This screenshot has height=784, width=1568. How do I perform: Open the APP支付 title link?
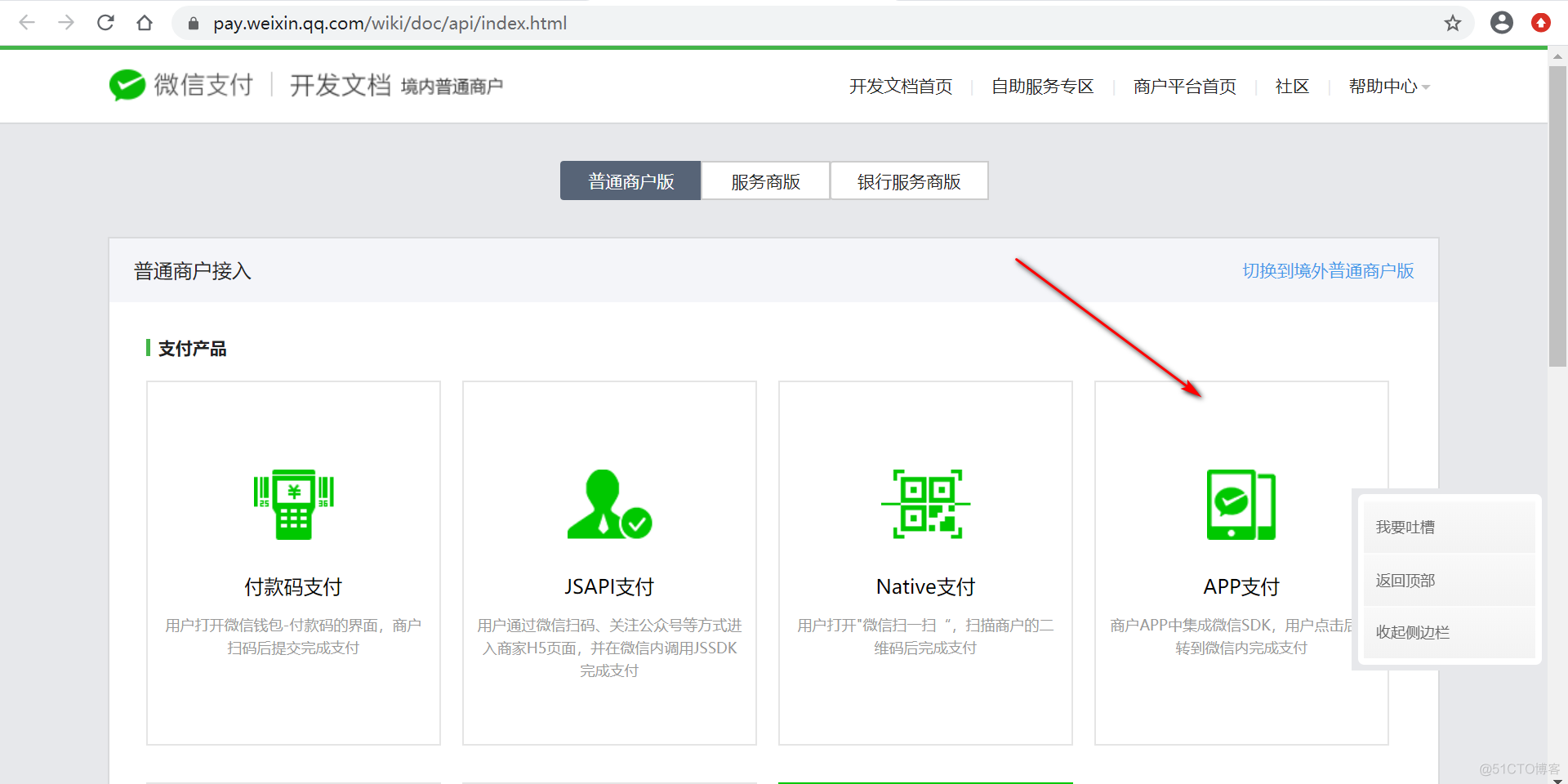point(1241,586)
